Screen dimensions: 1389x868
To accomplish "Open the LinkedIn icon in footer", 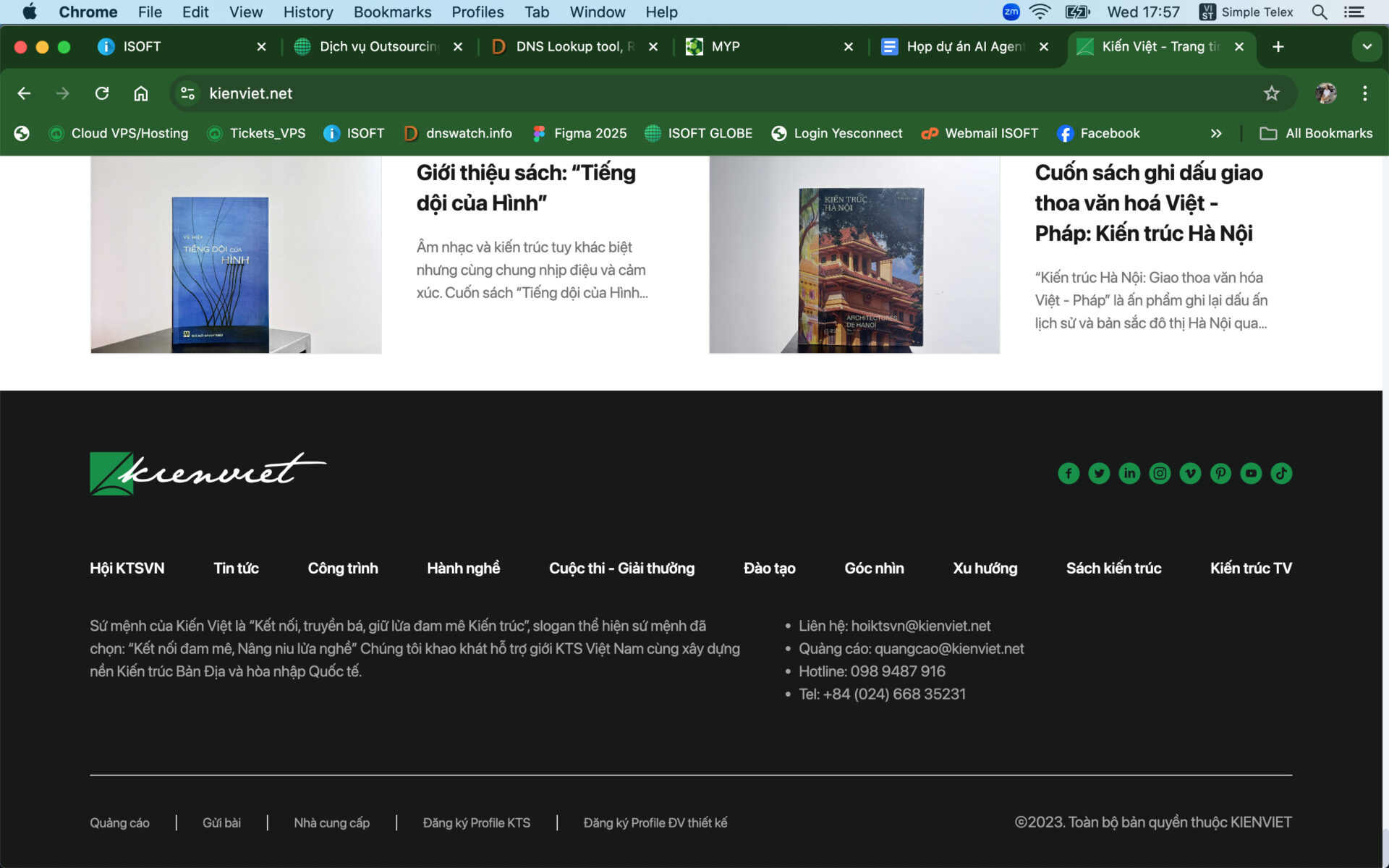I will point(1129,473).
